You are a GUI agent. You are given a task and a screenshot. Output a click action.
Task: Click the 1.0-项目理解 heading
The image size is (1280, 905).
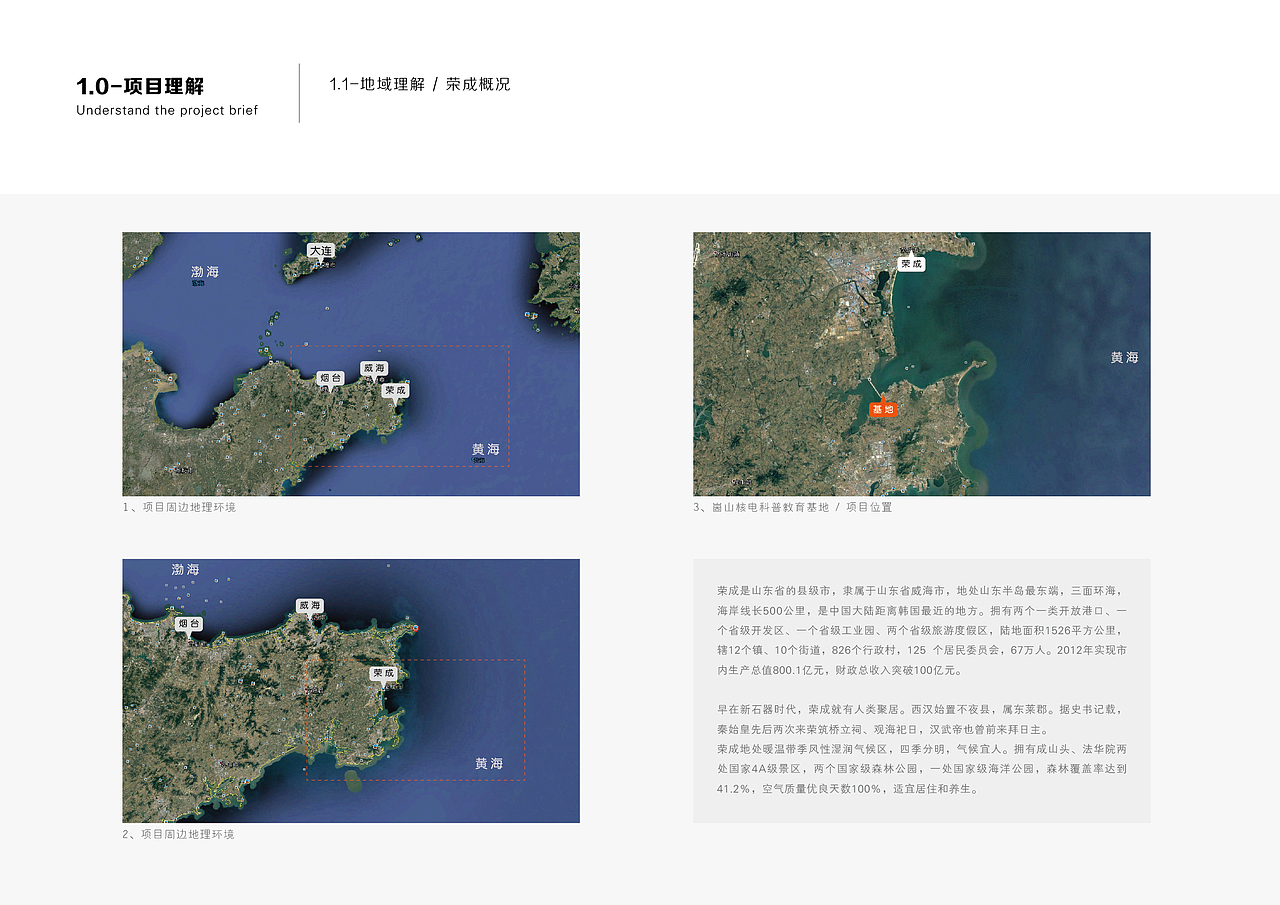[x=141, y=86]
